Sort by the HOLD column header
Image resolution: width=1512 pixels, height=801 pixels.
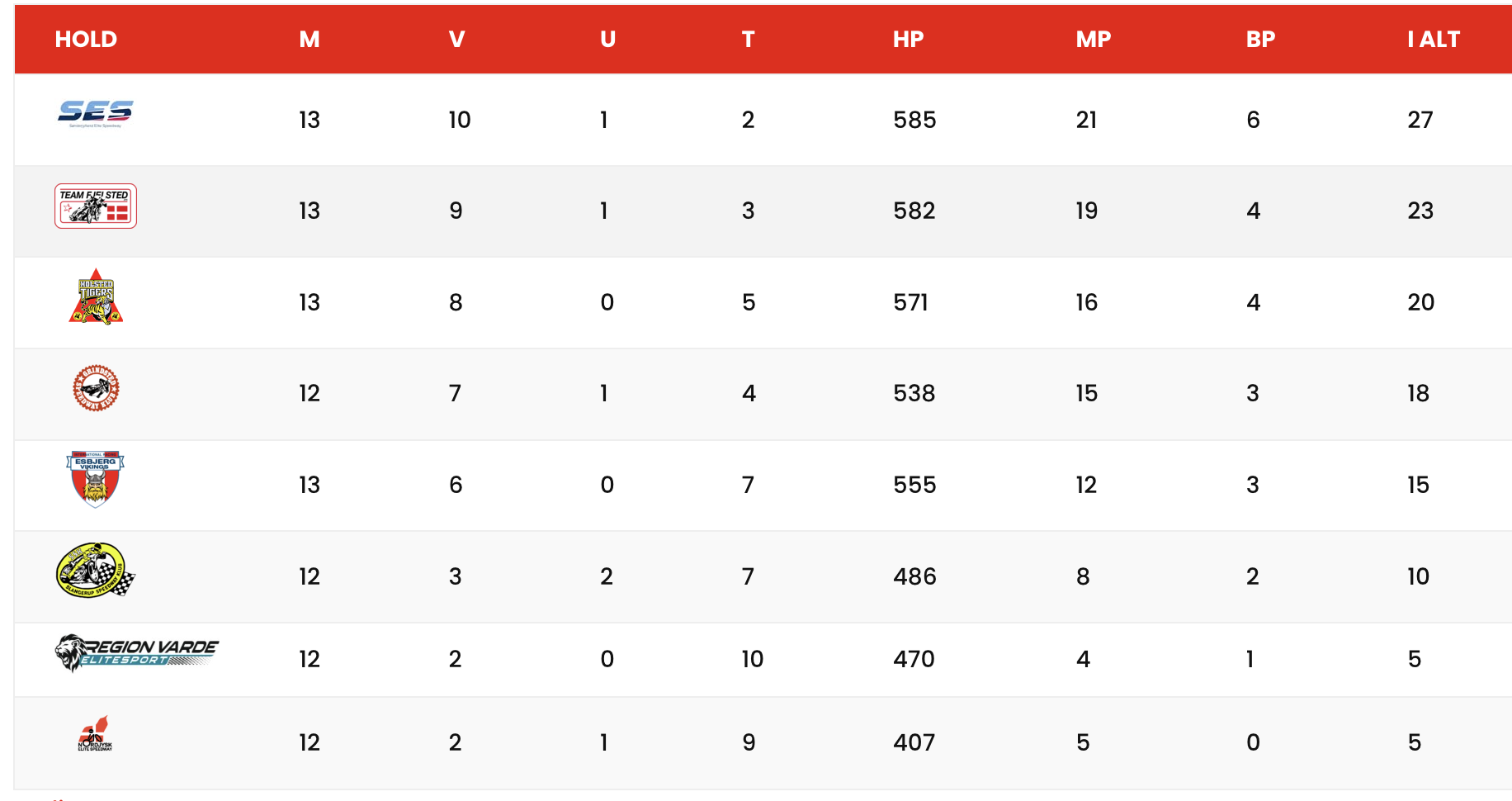(x=86, y=40)
